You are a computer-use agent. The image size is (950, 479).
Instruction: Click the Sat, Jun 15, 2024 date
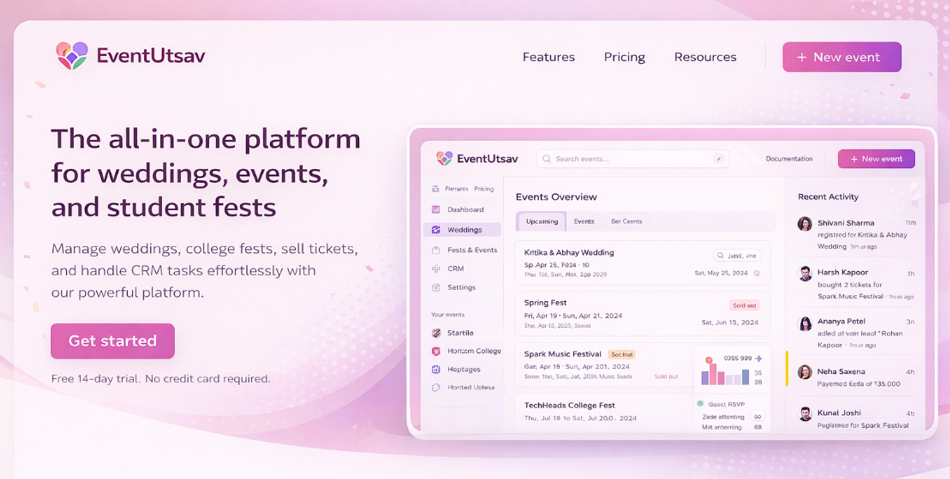pos(729,323)
